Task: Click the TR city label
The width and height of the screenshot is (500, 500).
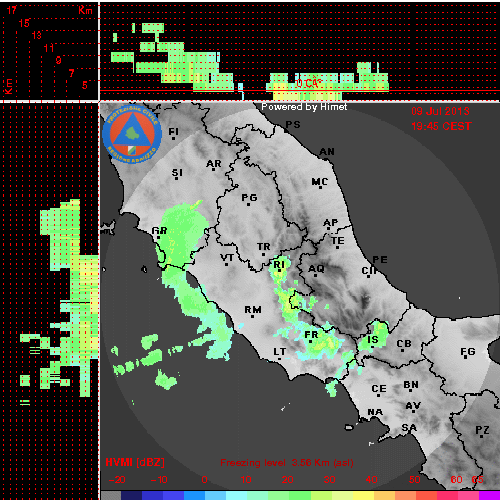Action: pos(264,247)
